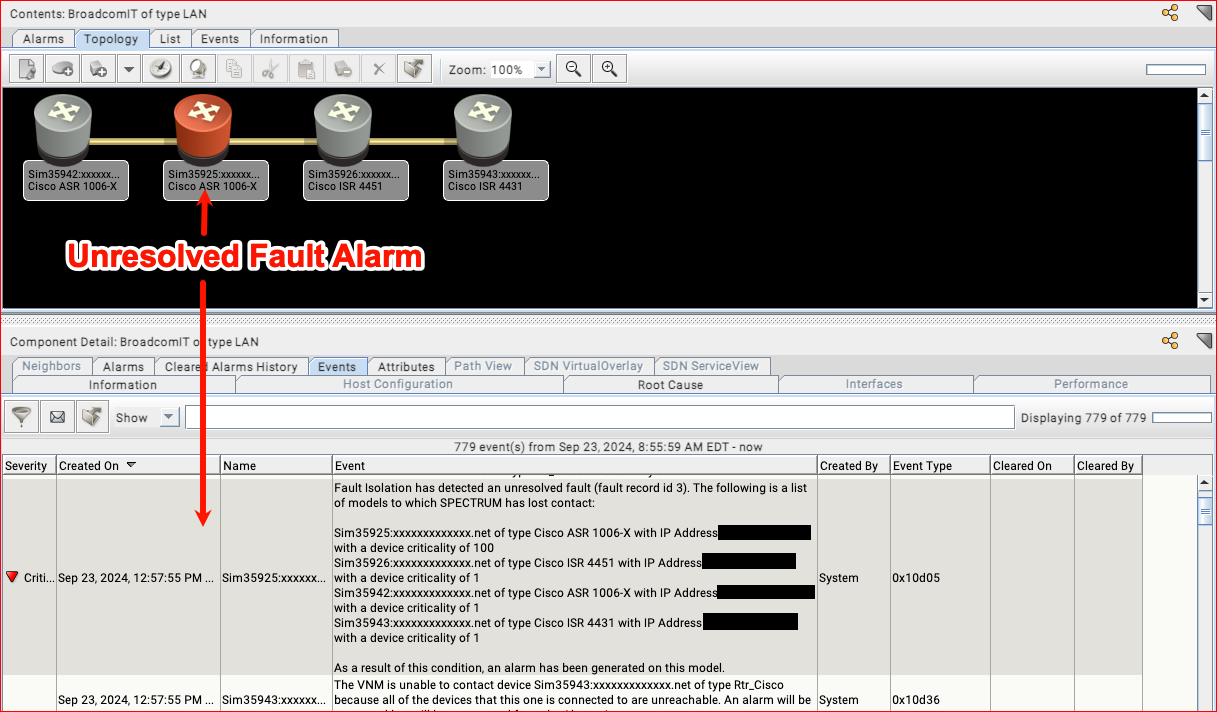Click the zoom out magnifier button
Screen dimensions: 1217x712
[573, 69]
